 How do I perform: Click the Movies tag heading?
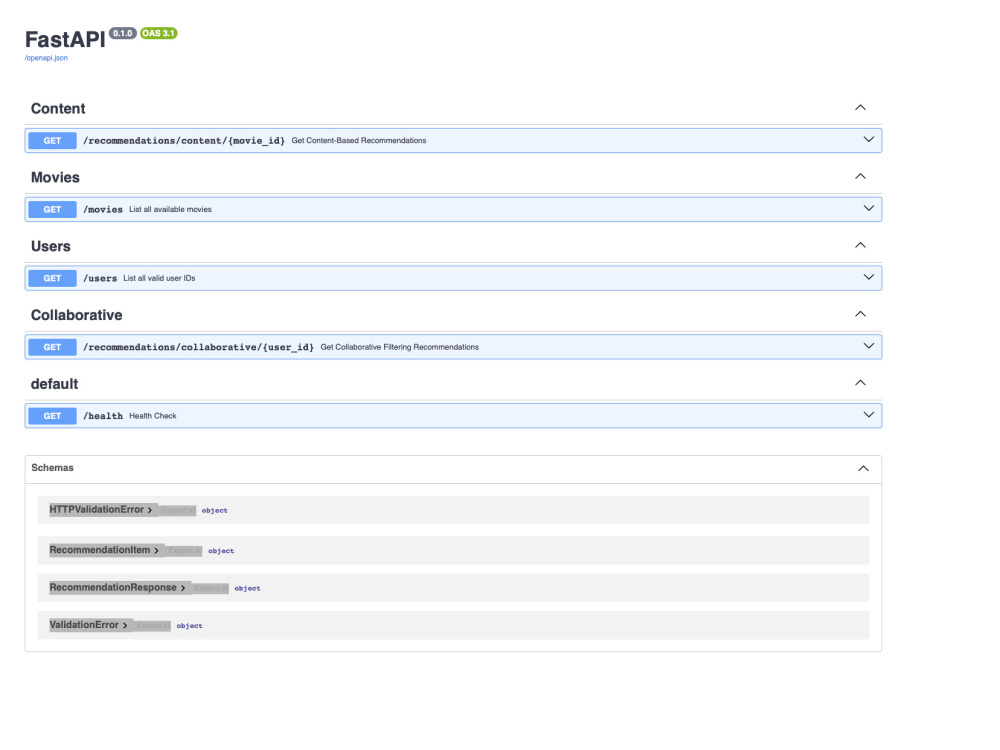click(x=55, y=177)
